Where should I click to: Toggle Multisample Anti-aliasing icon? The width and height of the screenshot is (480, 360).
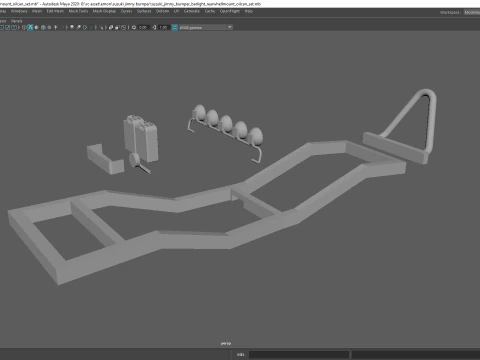coord(85,27)
